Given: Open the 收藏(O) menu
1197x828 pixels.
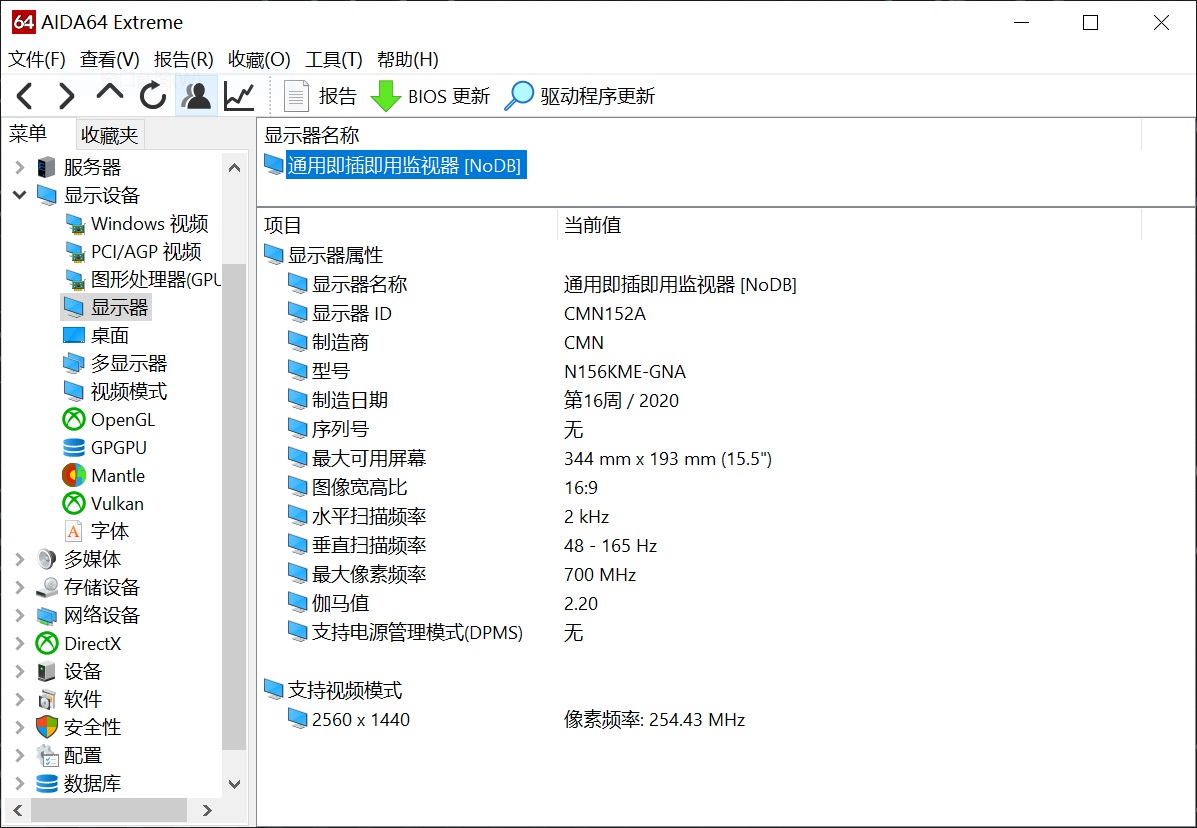Looking at the screenshot, I should [x=259, y=60].
